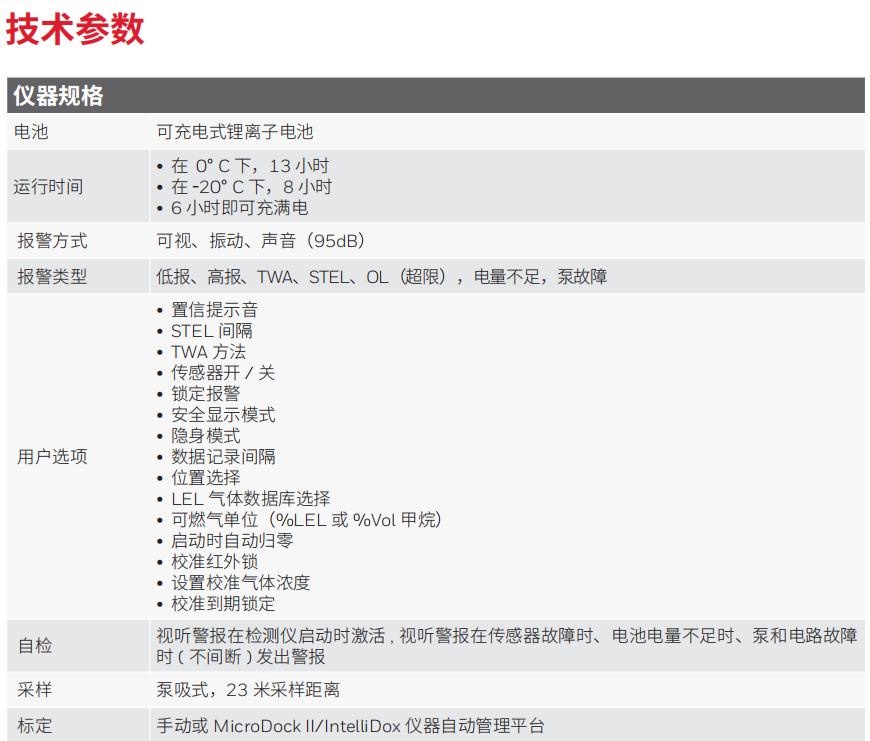Select the 自检 row label
The width and height of the screenshot is (870, 741).
point(35,646)
